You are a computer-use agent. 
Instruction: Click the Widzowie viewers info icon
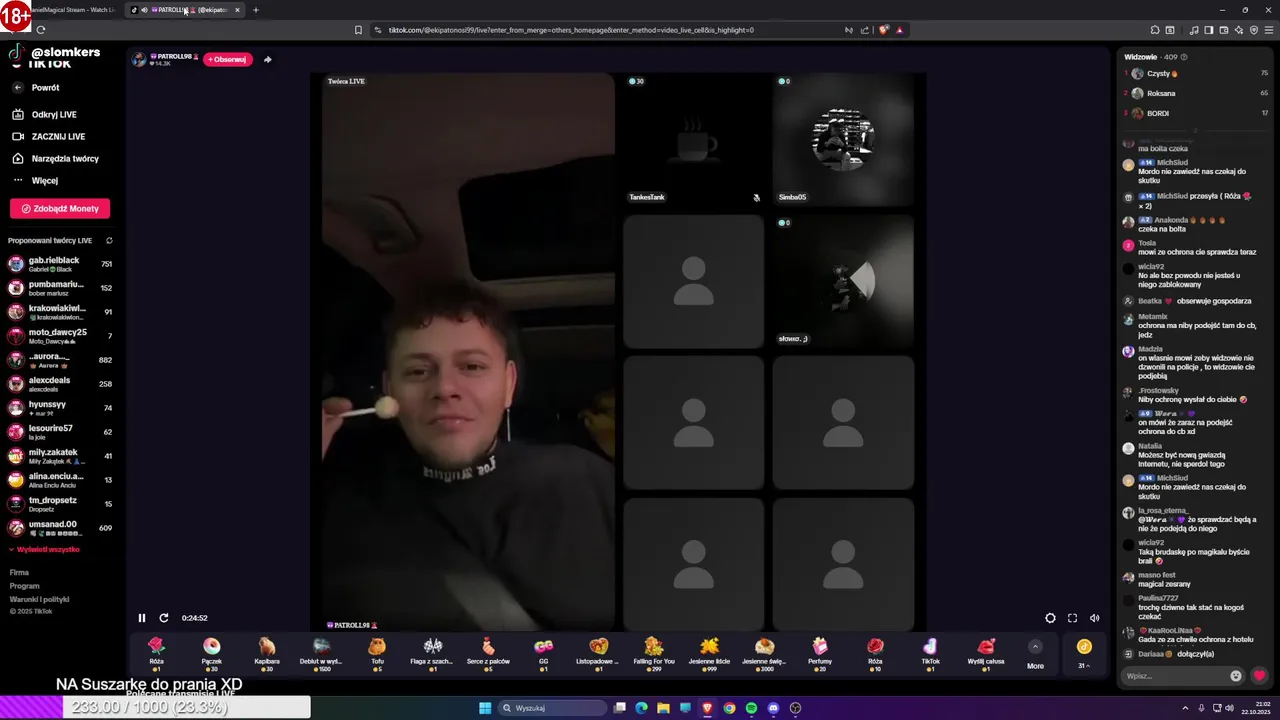point(1184,57)
